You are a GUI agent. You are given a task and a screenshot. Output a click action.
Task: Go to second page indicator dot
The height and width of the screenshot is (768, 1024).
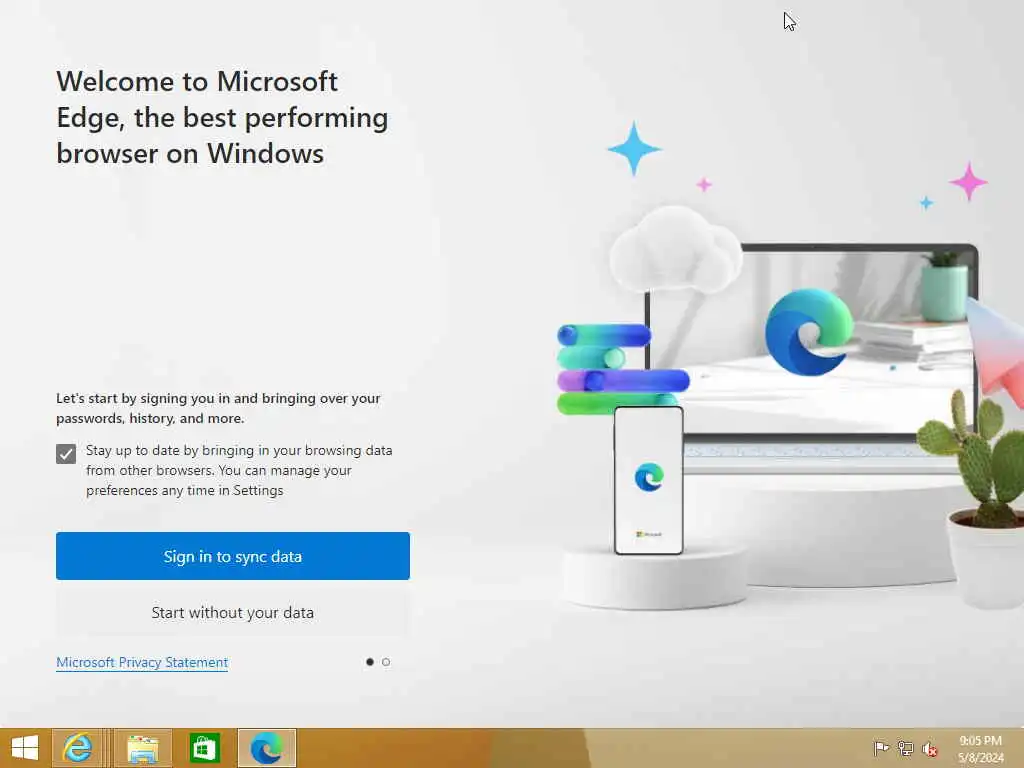[386, 662]
